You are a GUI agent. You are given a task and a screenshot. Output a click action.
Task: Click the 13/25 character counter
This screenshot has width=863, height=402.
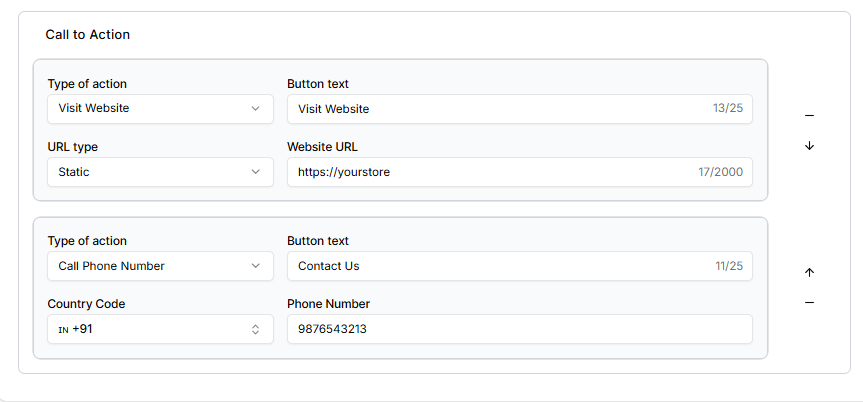[727, 109]
